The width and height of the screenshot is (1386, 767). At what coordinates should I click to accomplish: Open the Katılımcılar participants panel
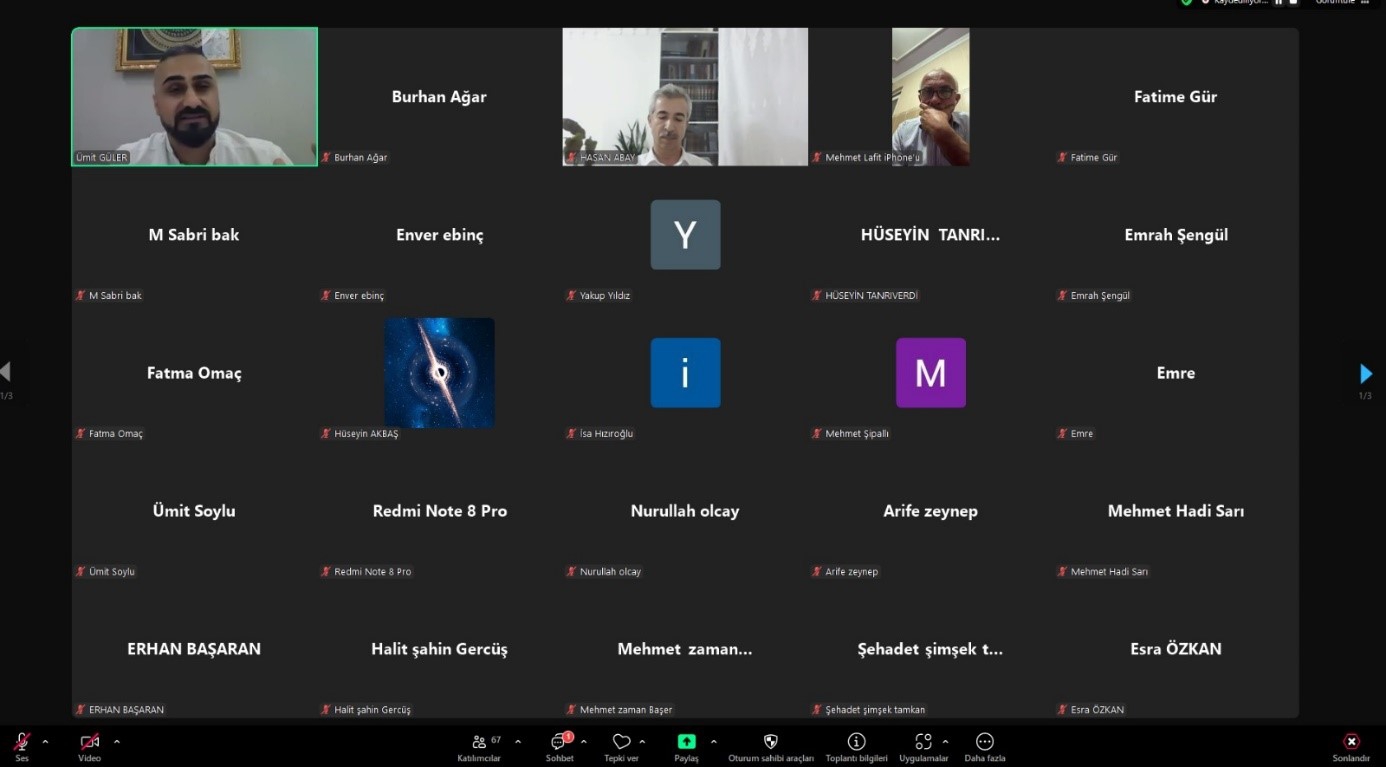(x=479, y=746)
